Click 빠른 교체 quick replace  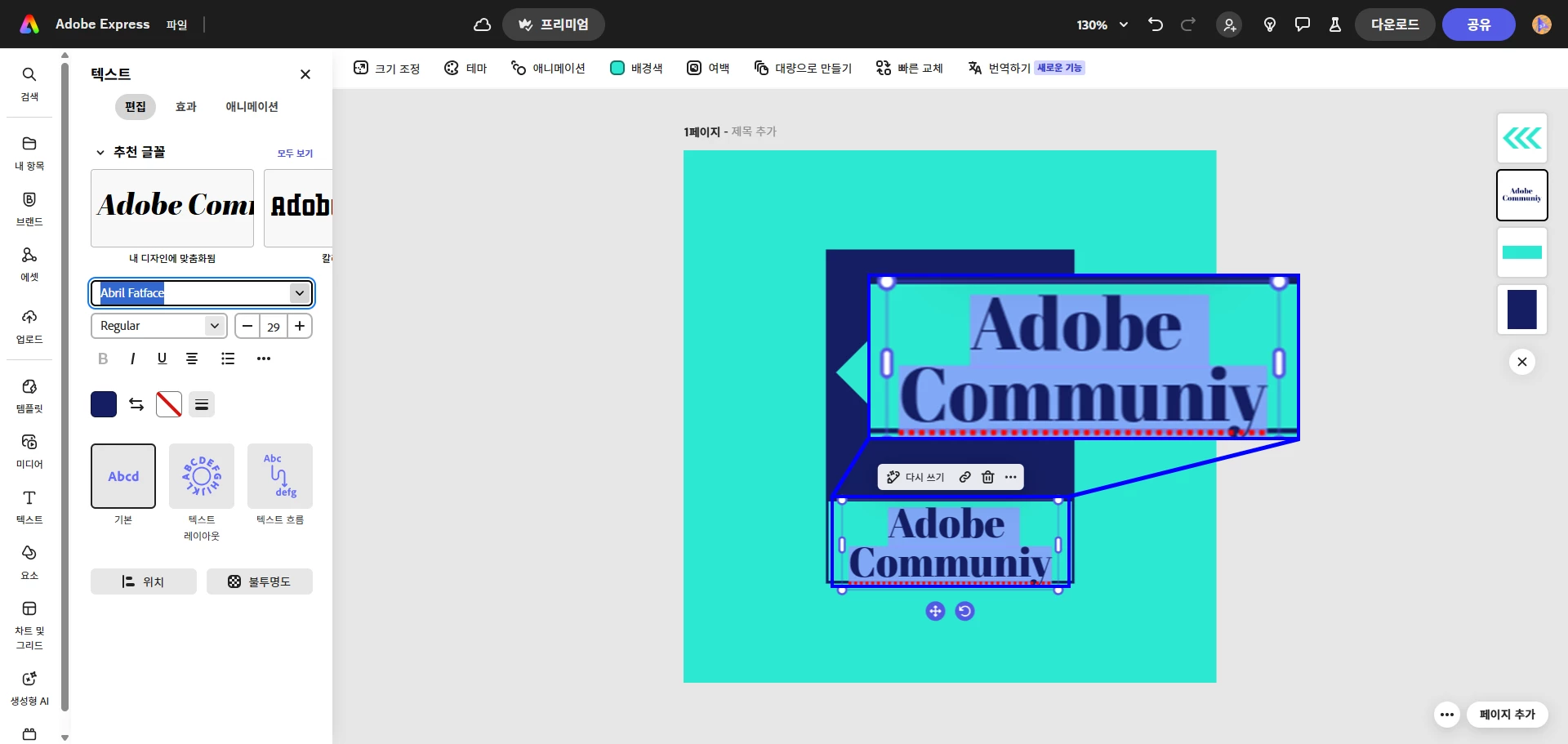tap(910, 68)
